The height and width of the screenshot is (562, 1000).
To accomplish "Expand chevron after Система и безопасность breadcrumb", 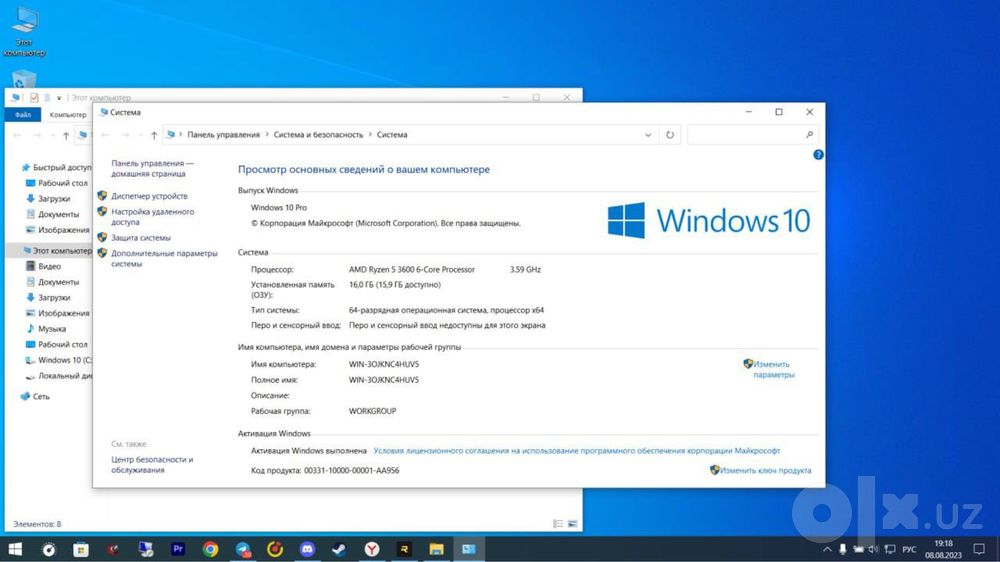I will tap(370, 135).
